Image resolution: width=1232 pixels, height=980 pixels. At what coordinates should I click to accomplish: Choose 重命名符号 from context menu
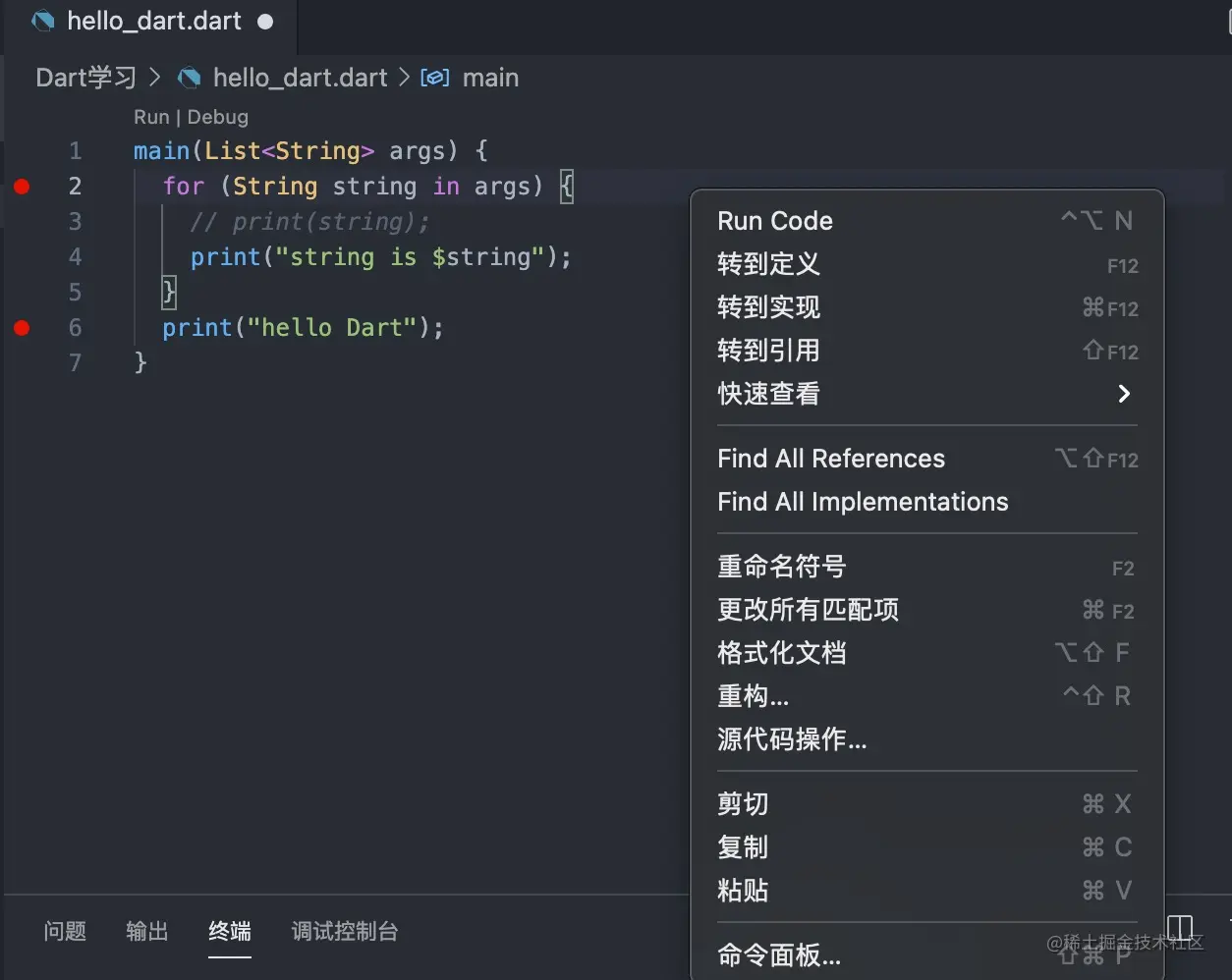click(x=926, y=567)
